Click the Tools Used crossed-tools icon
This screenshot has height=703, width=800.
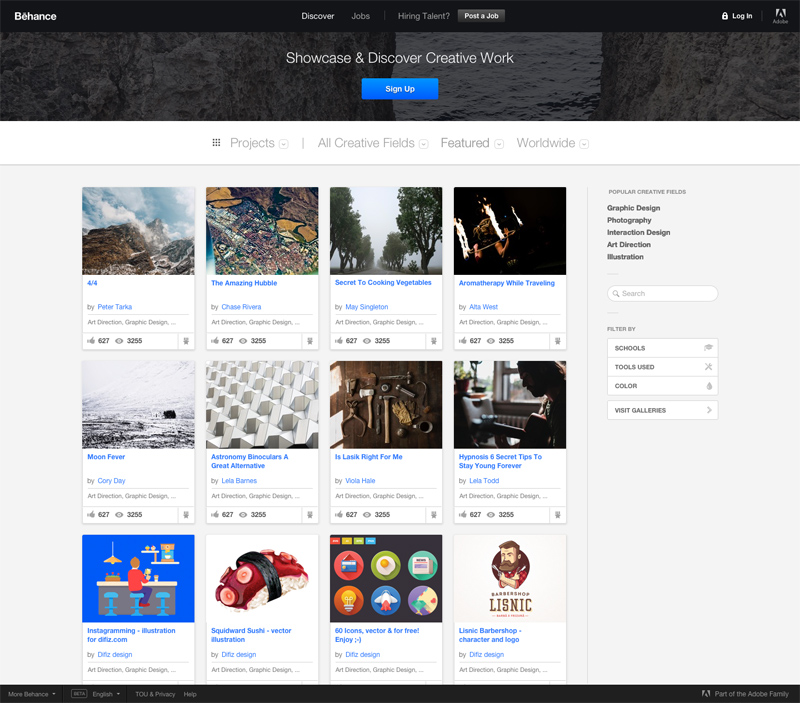(x=709, y=367)
